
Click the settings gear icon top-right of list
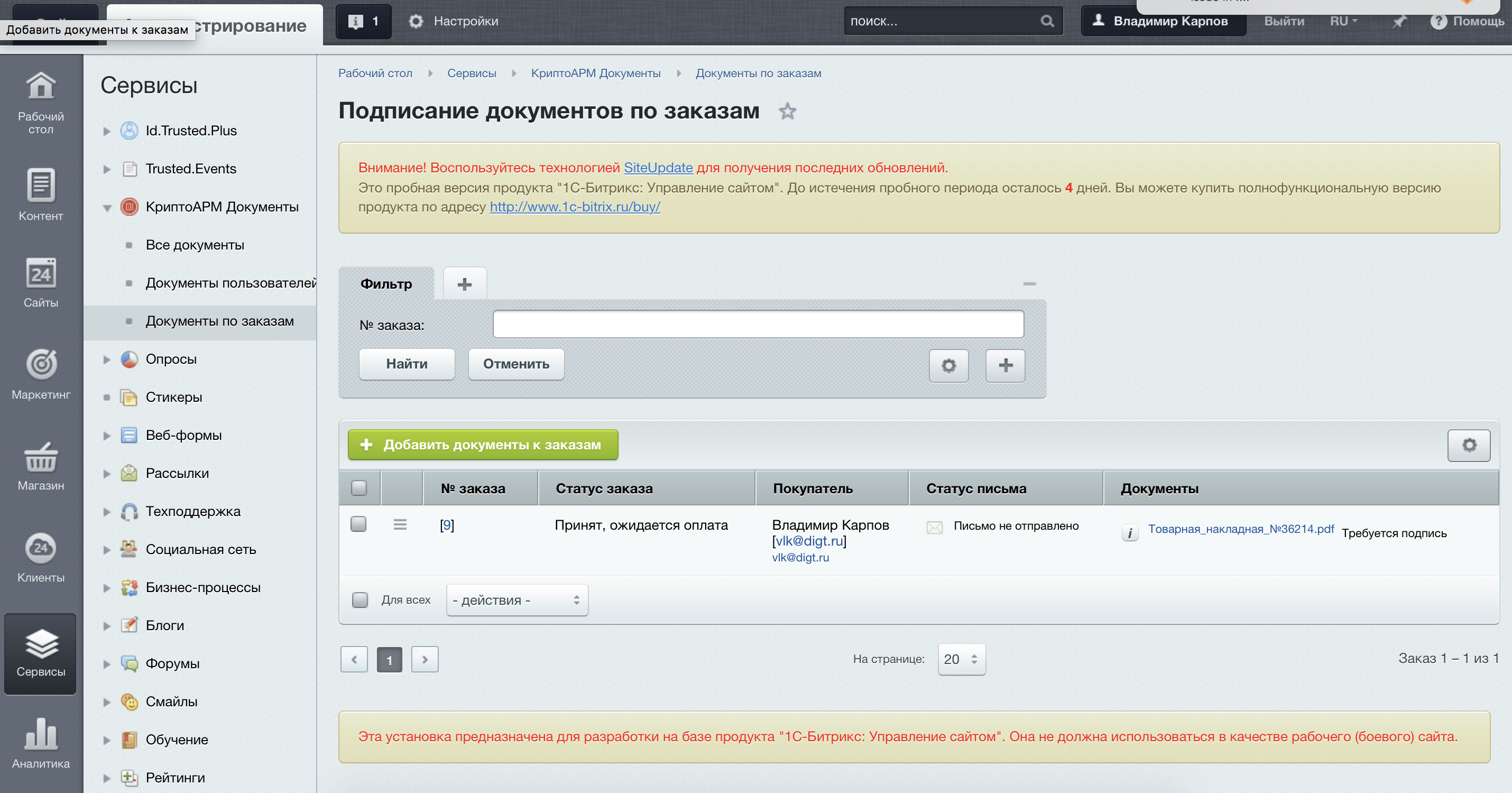coord(1471,445)
